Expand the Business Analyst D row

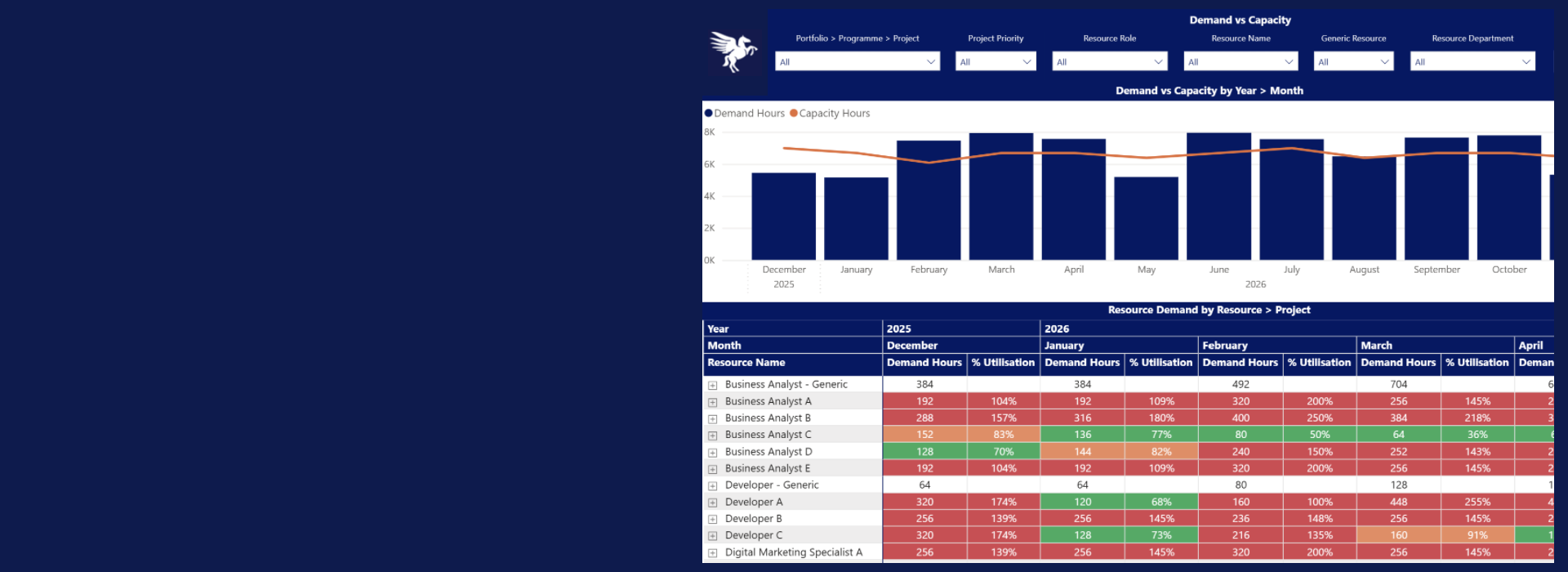coord(712,452)
